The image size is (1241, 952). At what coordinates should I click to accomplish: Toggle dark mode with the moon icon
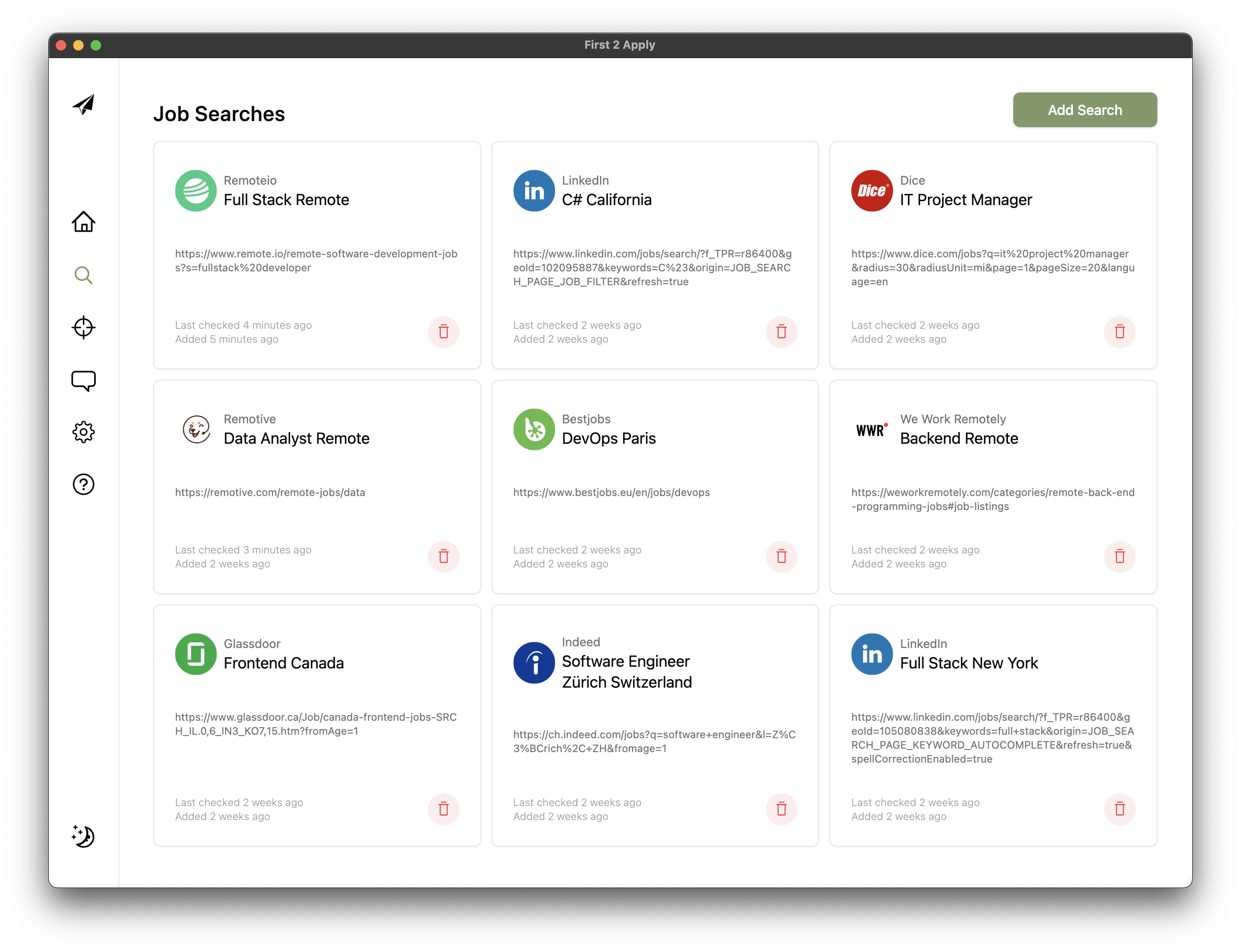point(83,837)
